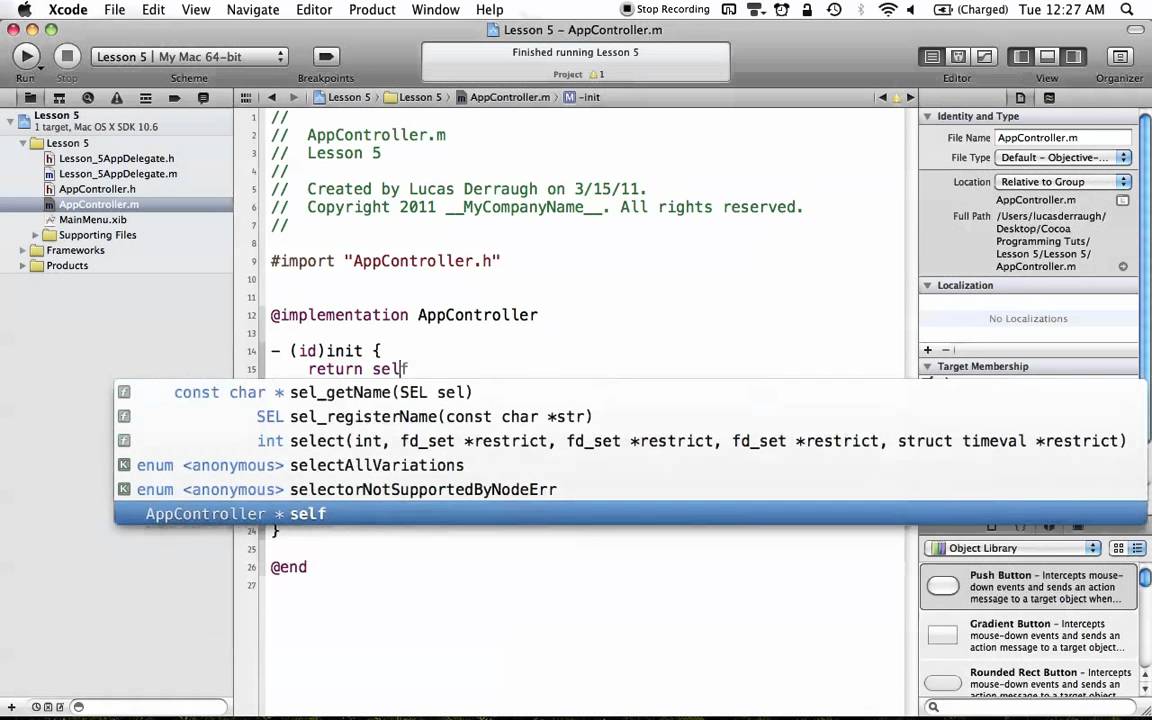Open the Product menu

coord(372,10)
